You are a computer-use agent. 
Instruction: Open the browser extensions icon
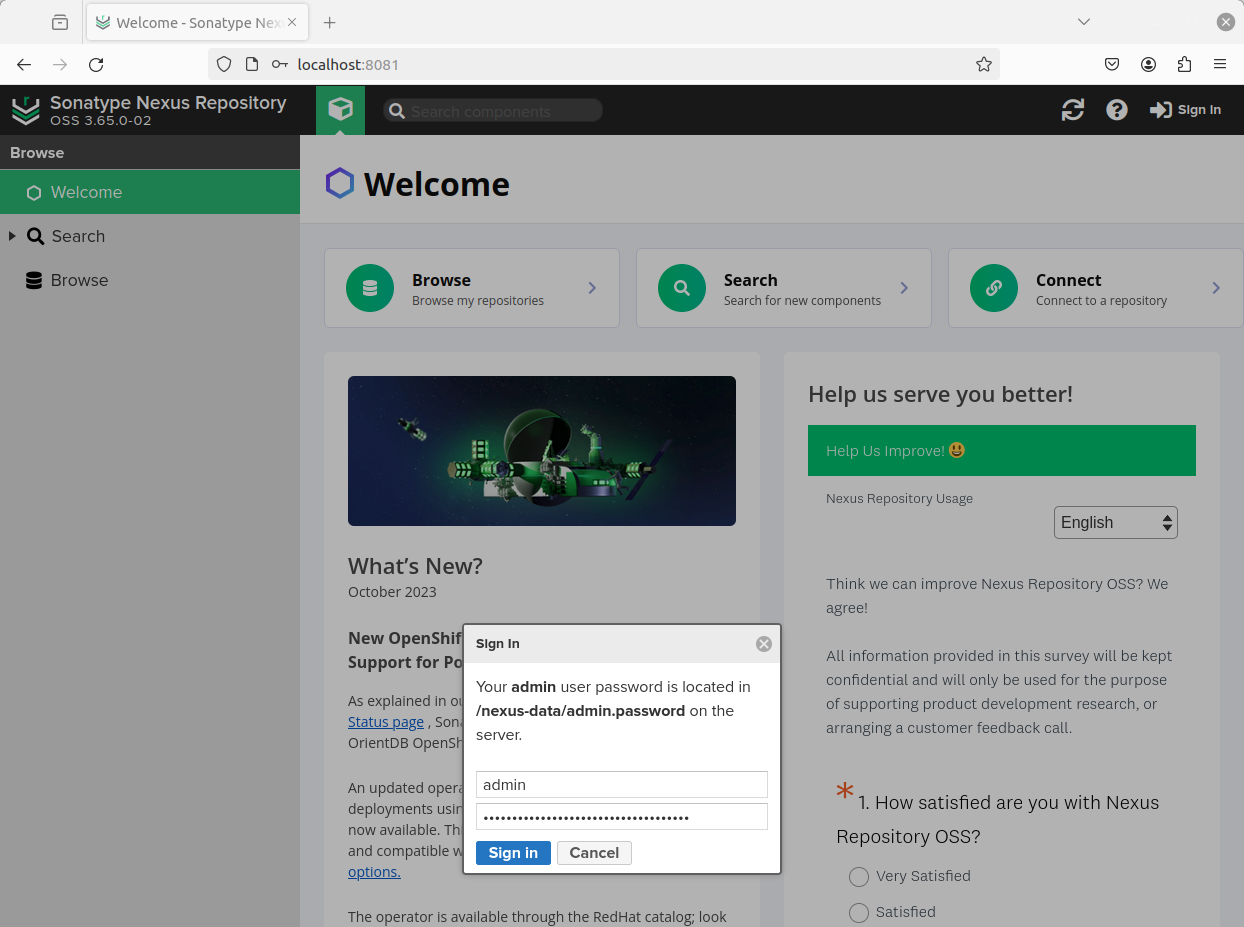pyautogui.click(x=1184, y=64)
